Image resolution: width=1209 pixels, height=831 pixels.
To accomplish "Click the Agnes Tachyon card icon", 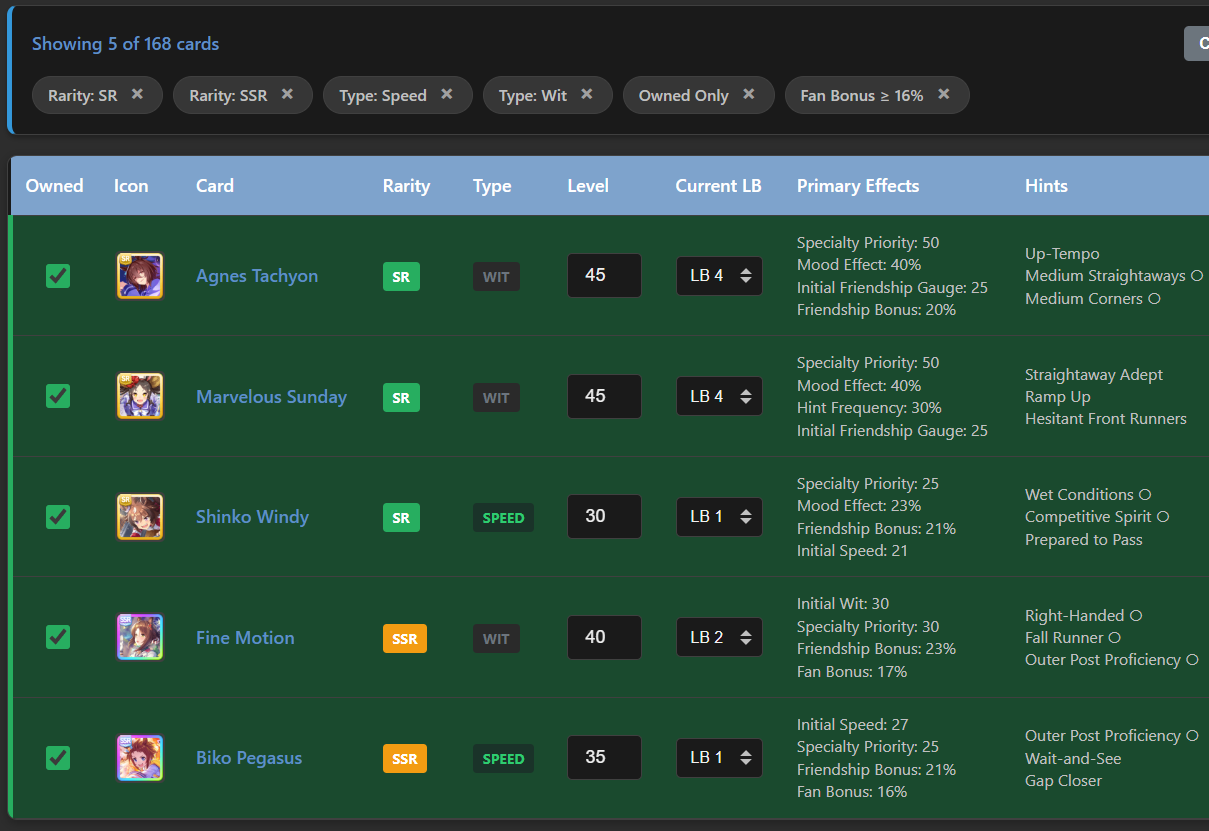I will 140,276.
